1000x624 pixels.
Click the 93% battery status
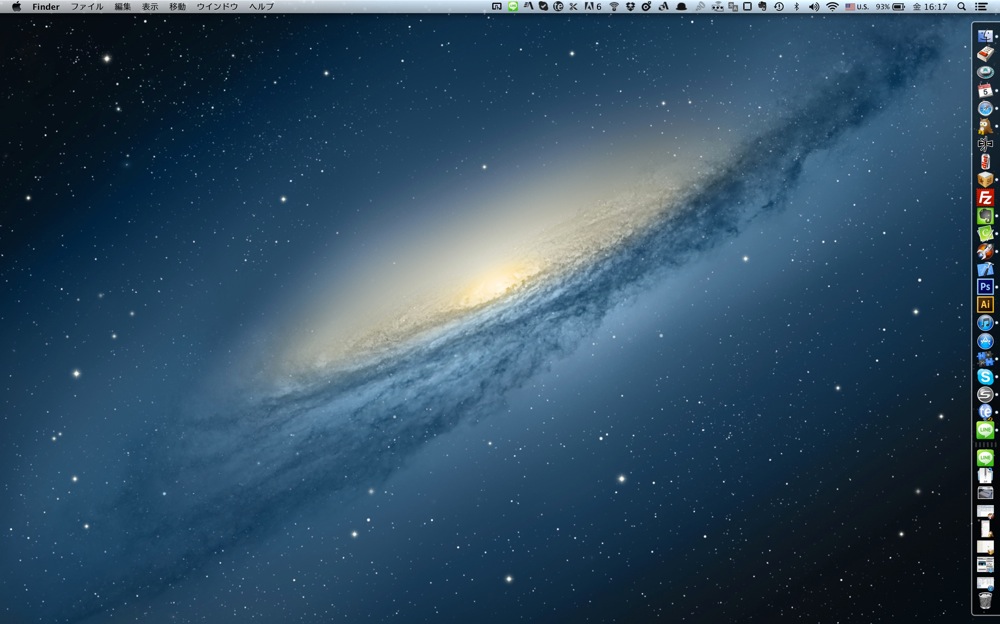click(x=890, y=6)
